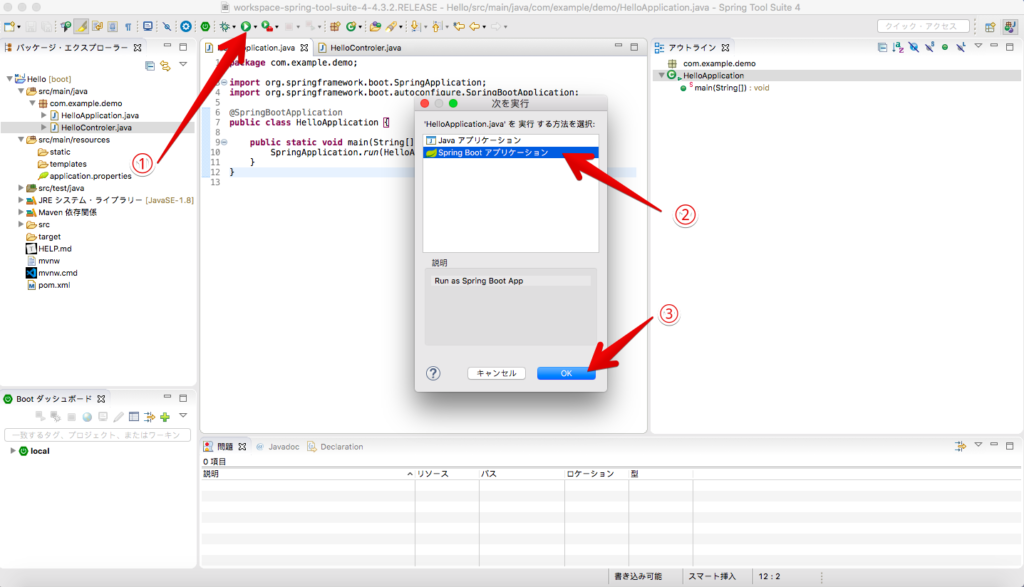Toggle Hide Static members filter in Outline
The height and width of the screenshot is (587, 1024).
click(929, 47)
